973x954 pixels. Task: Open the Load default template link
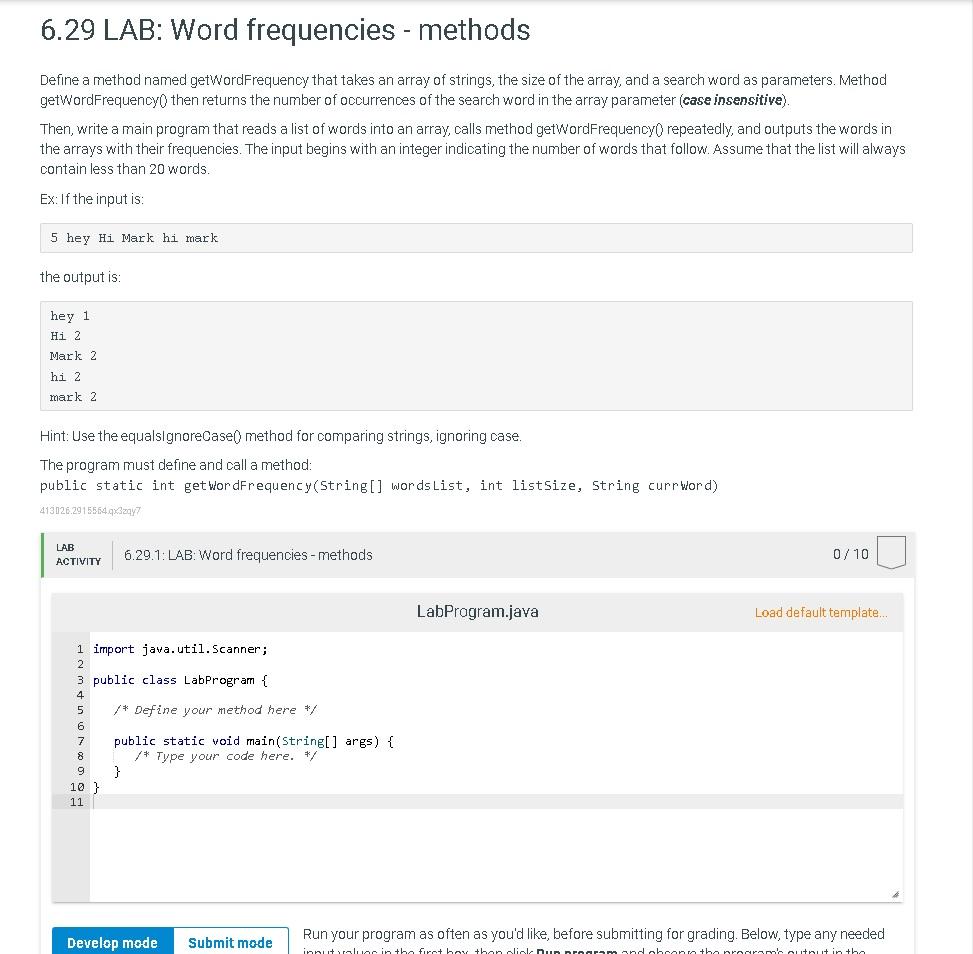[x=821, y=612]
